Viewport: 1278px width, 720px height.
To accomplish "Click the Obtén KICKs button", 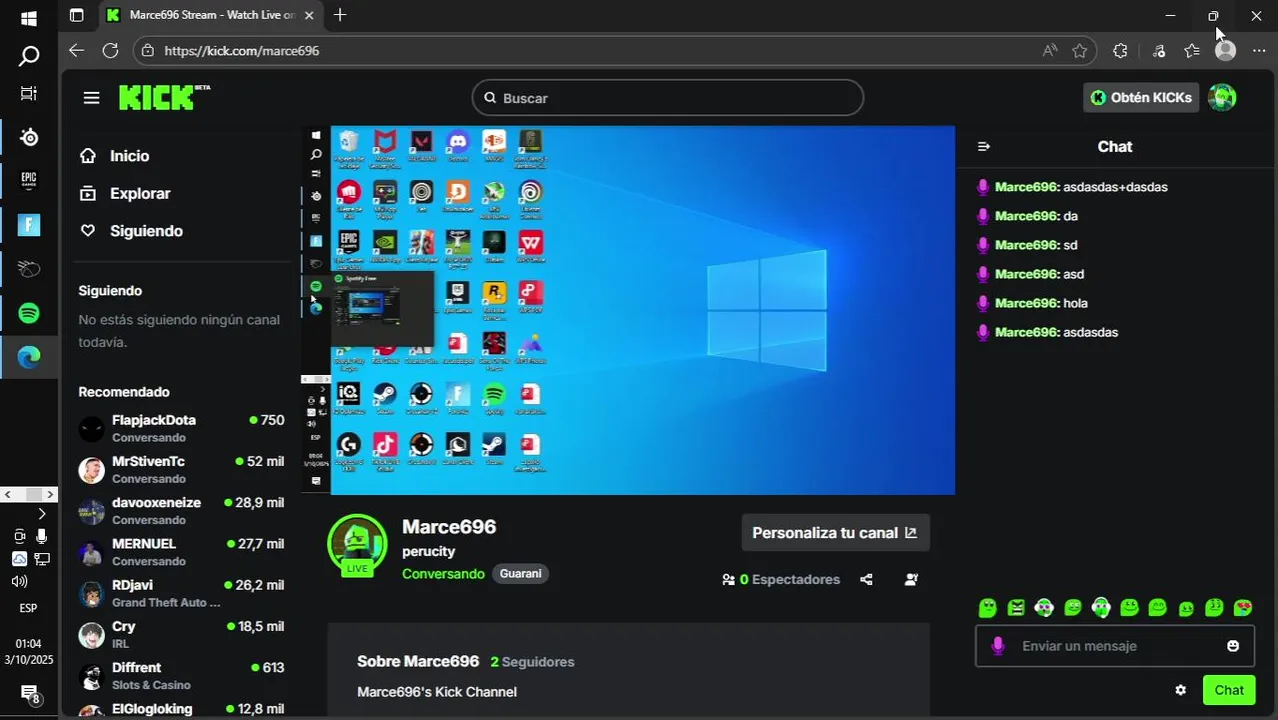I will point(1141,97).
